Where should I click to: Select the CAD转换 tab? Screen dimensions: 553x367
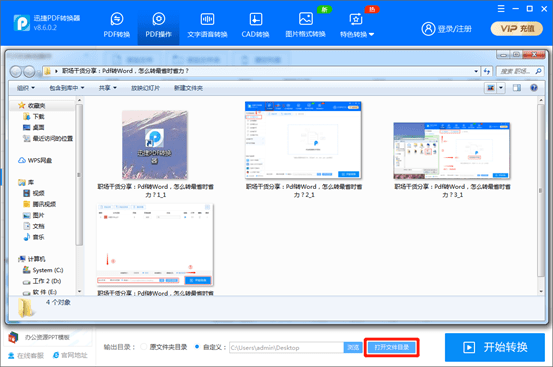(255, 25)
